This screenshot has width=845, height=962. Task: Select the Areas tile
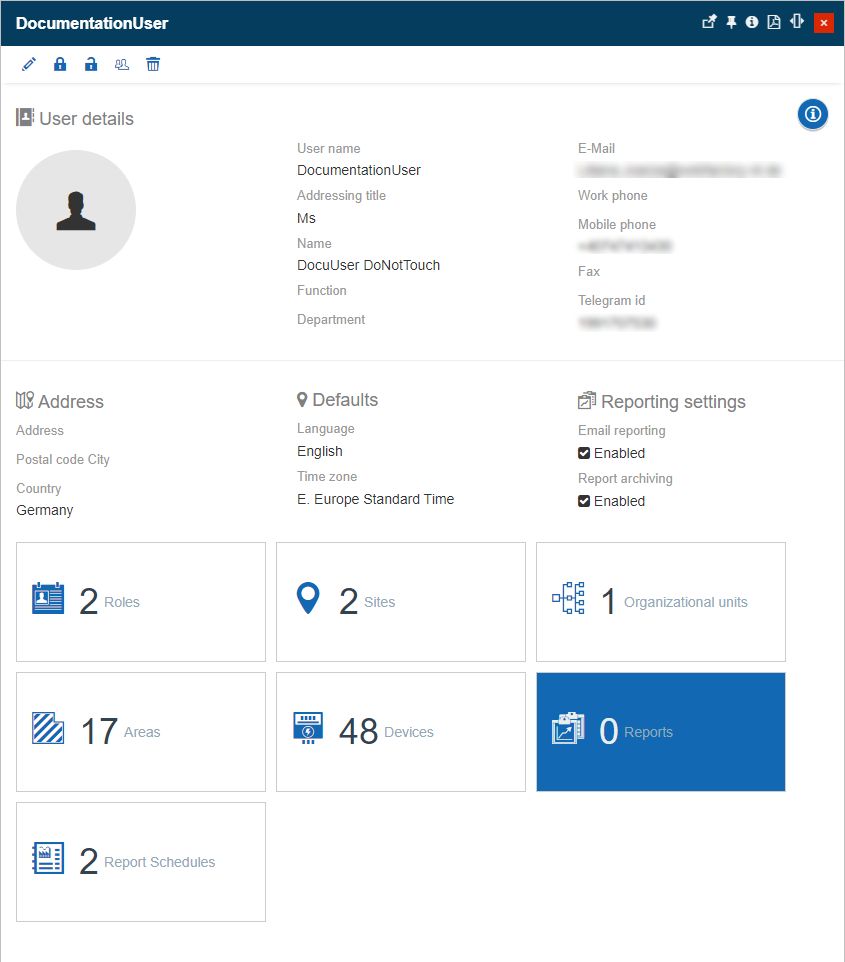pos(141,732)
